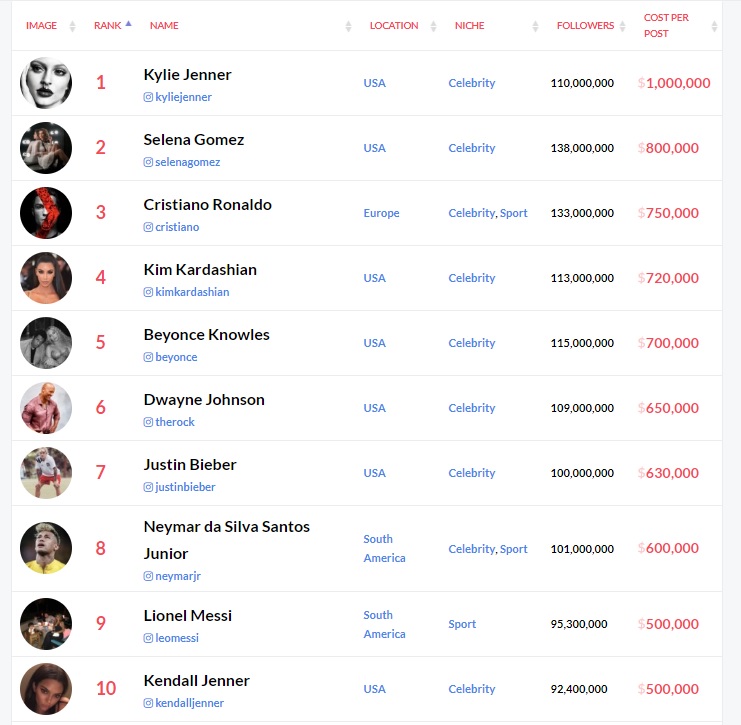741x725 pixels.
Task: Open the cristiano Instagram handle link
Action: [177, 227]
